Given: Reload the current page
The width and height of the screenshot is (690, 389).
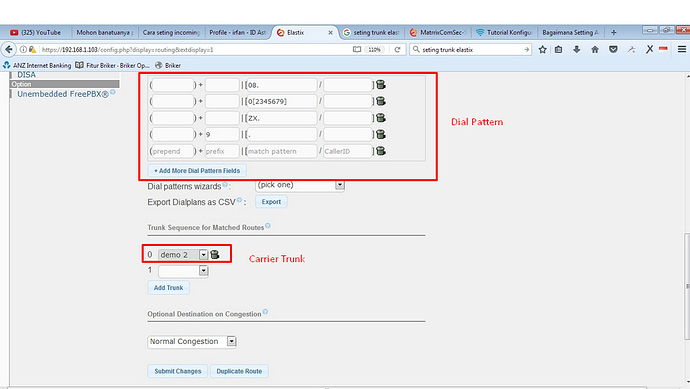Looking at the screenshot, I should pyautogui.click(x=397, y=50).
